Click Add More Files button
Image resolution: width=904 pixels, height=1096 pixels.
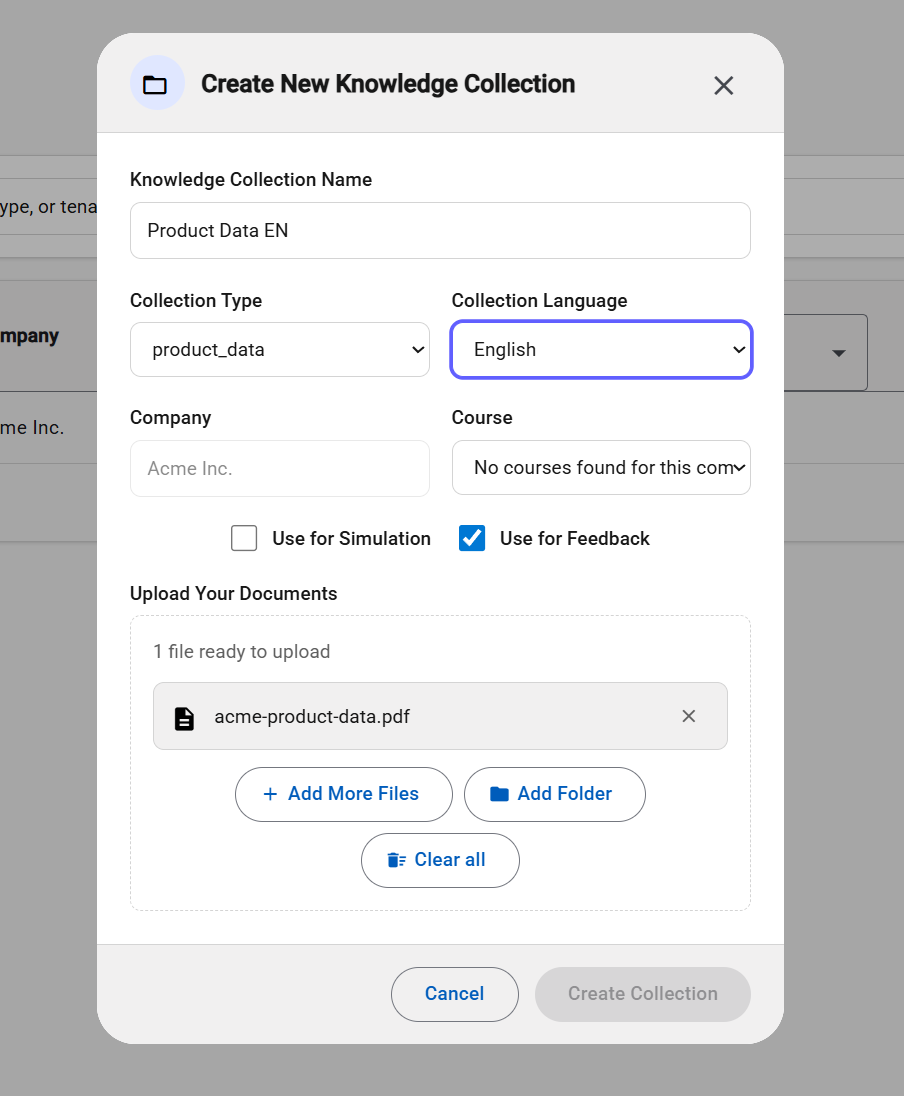[344, 794]
